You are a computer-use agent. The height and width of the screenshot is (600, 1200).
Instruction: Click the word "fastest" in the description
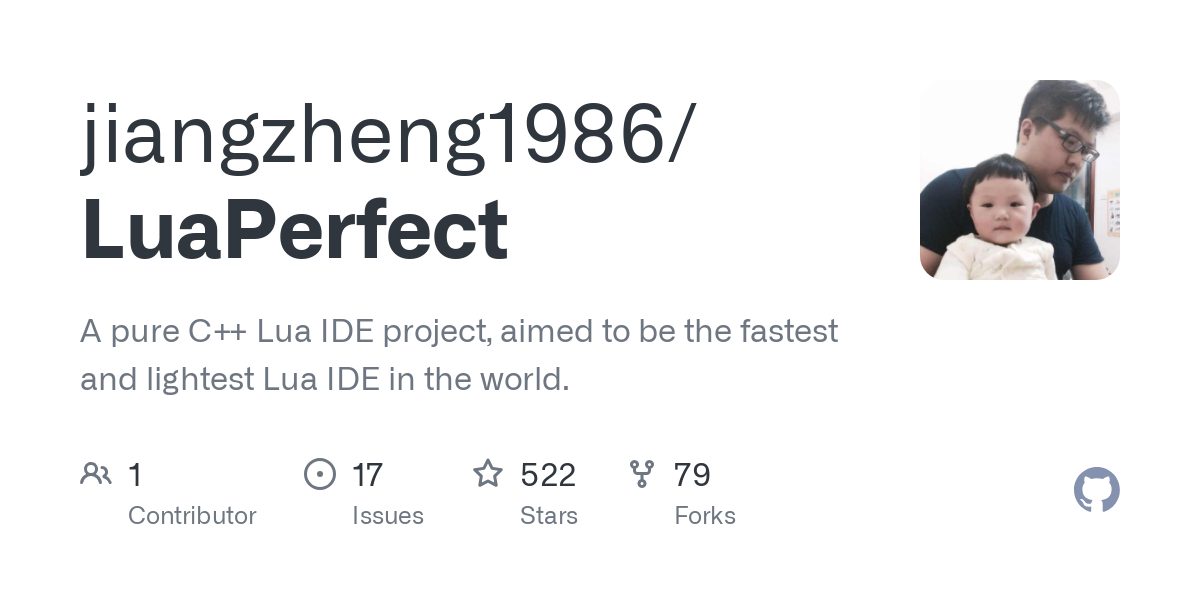click(789, 331)
